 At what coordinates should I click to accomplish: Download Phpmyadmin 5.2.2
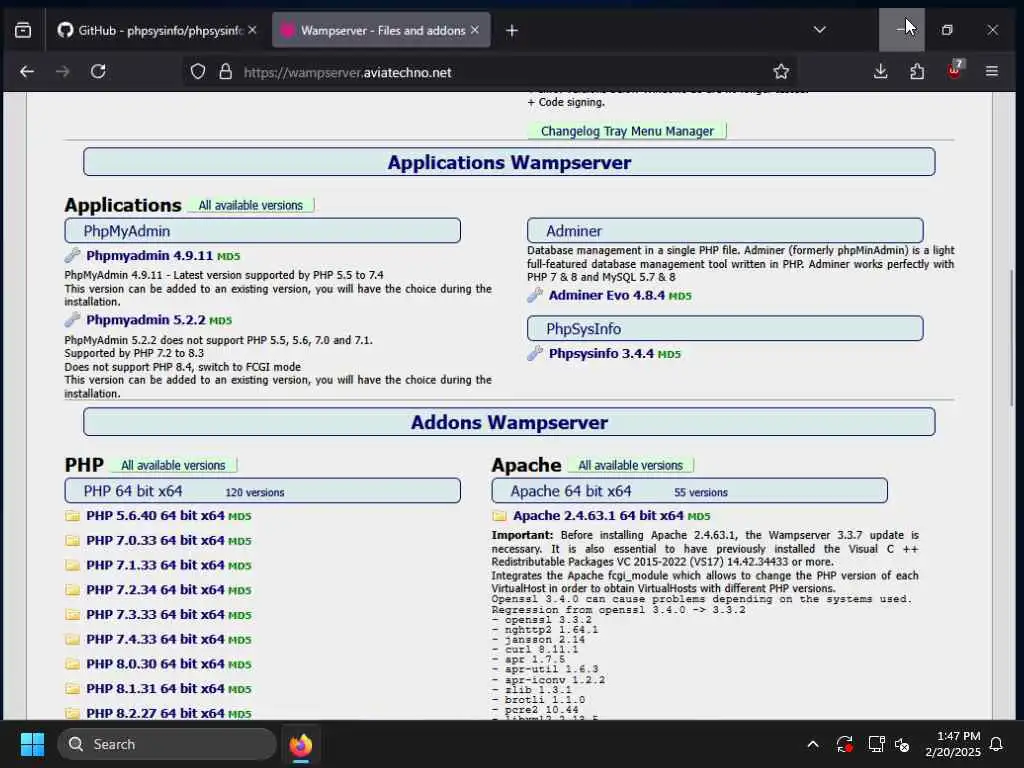[x=146, y=320]
